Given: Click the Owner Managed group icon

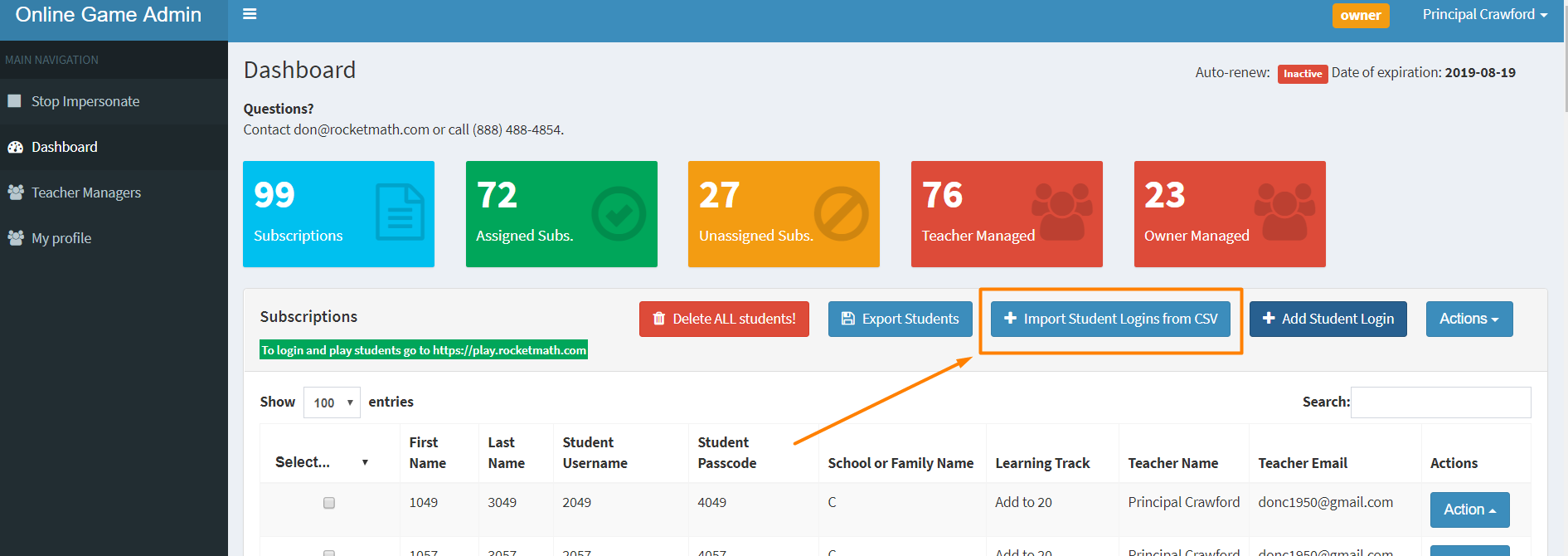Looking at the screenshot, I should [1284, 212].
